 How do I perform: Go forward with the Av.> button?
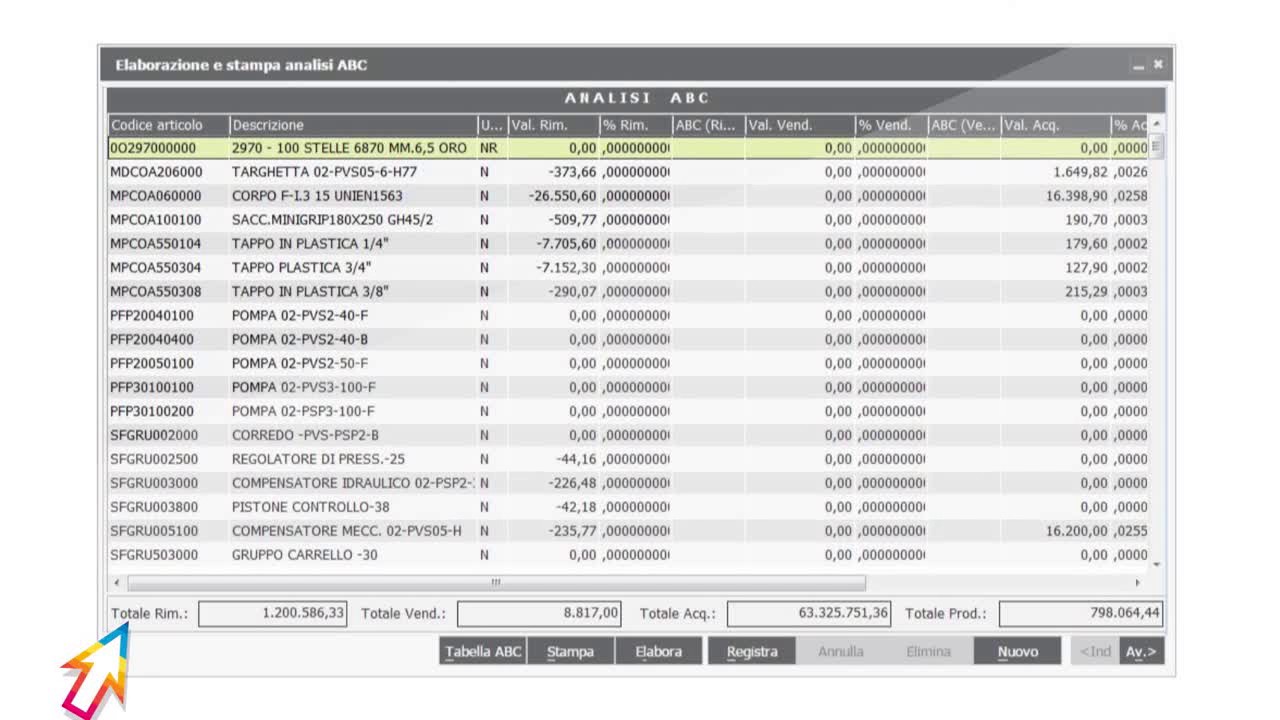click(x=1141, y=651)
